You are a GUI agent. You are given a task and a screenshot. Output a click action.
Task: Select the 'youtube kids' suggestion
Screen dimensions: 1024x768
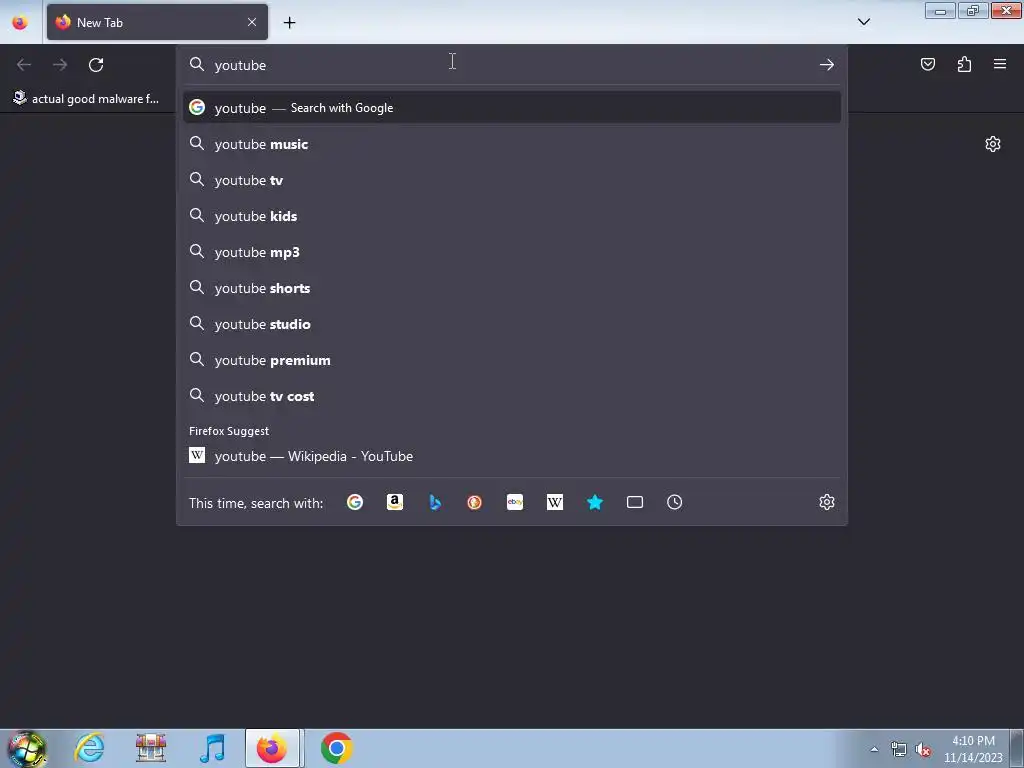click(x=512, y=216)
